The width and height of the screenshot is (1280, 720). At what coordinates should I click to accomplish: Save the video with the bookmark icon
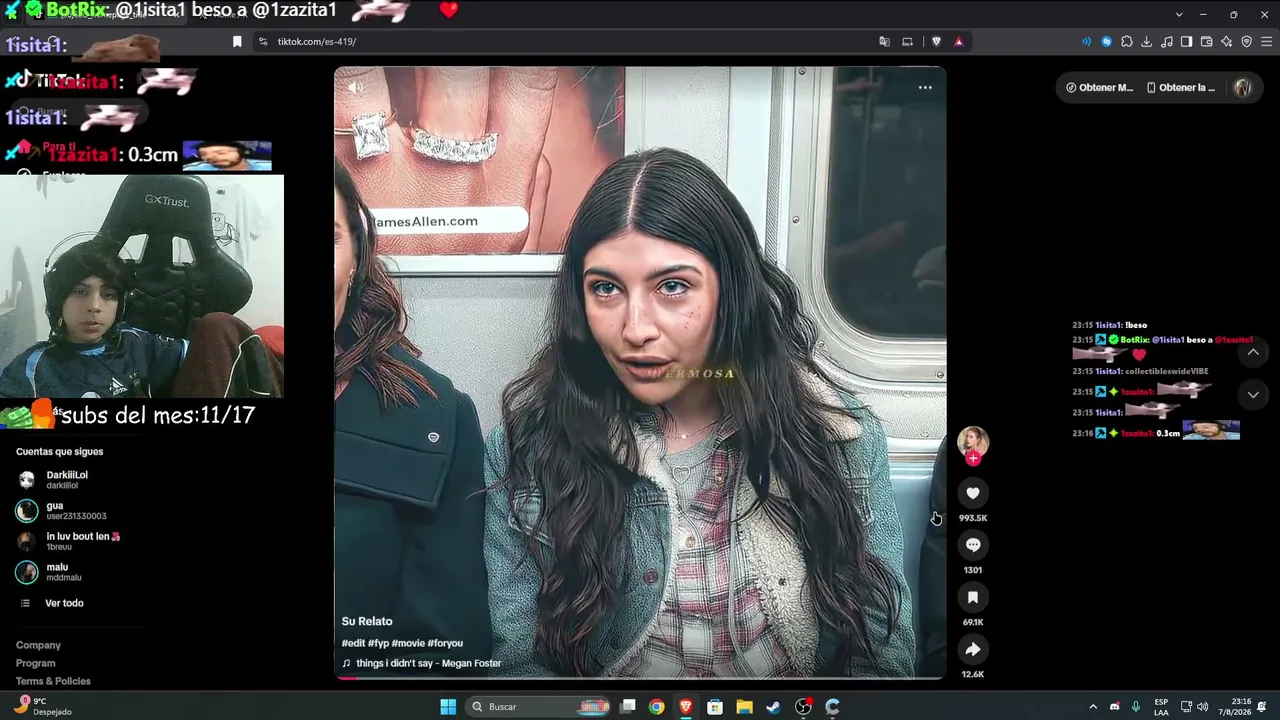tap(973, 597)
